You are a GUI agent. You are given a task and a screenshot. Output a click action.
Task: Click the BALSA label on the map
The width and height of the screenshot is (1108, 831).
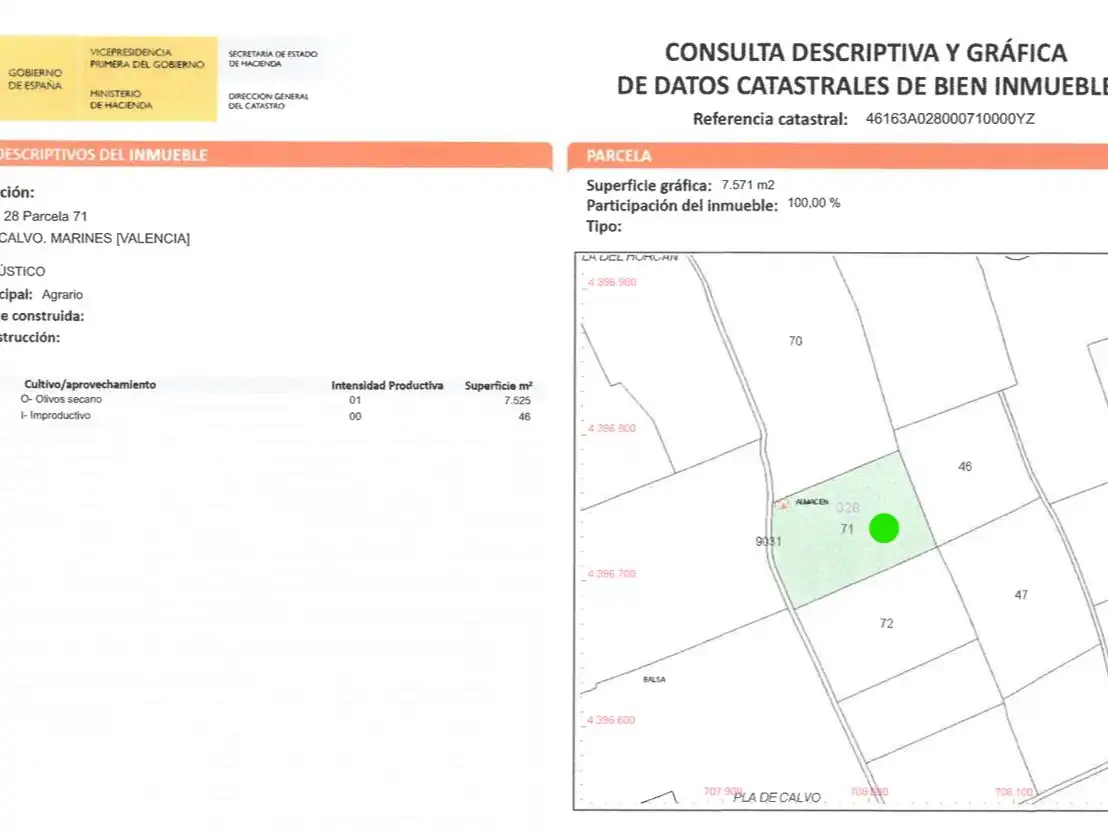(654, 679)
